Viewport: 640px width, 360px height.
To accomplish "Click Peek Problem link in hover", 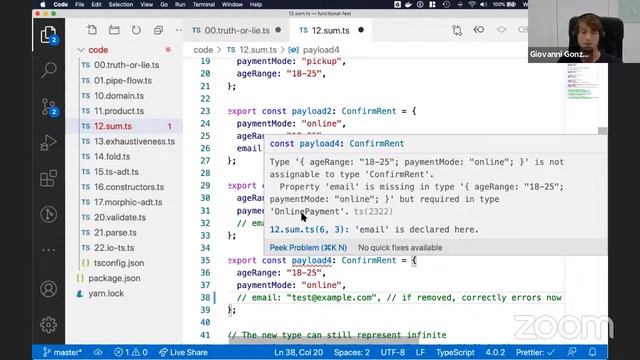I will pos(308,247).
